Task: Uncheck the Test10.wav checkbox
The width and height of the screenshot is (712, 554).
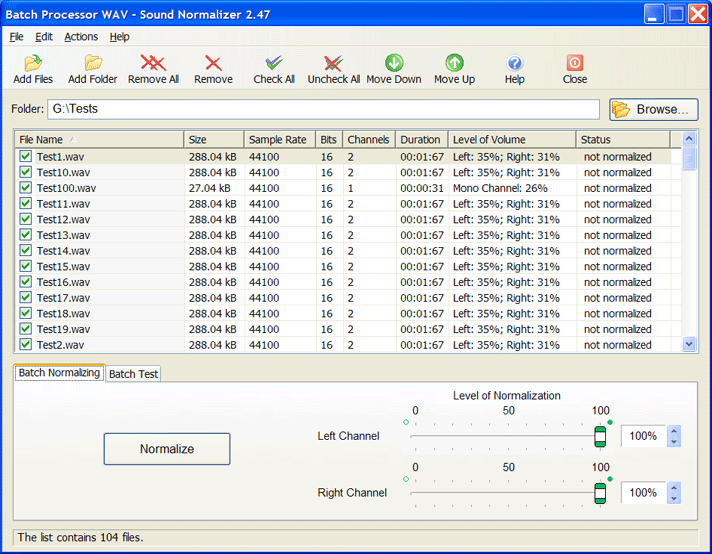Action: tap(25, 172)
